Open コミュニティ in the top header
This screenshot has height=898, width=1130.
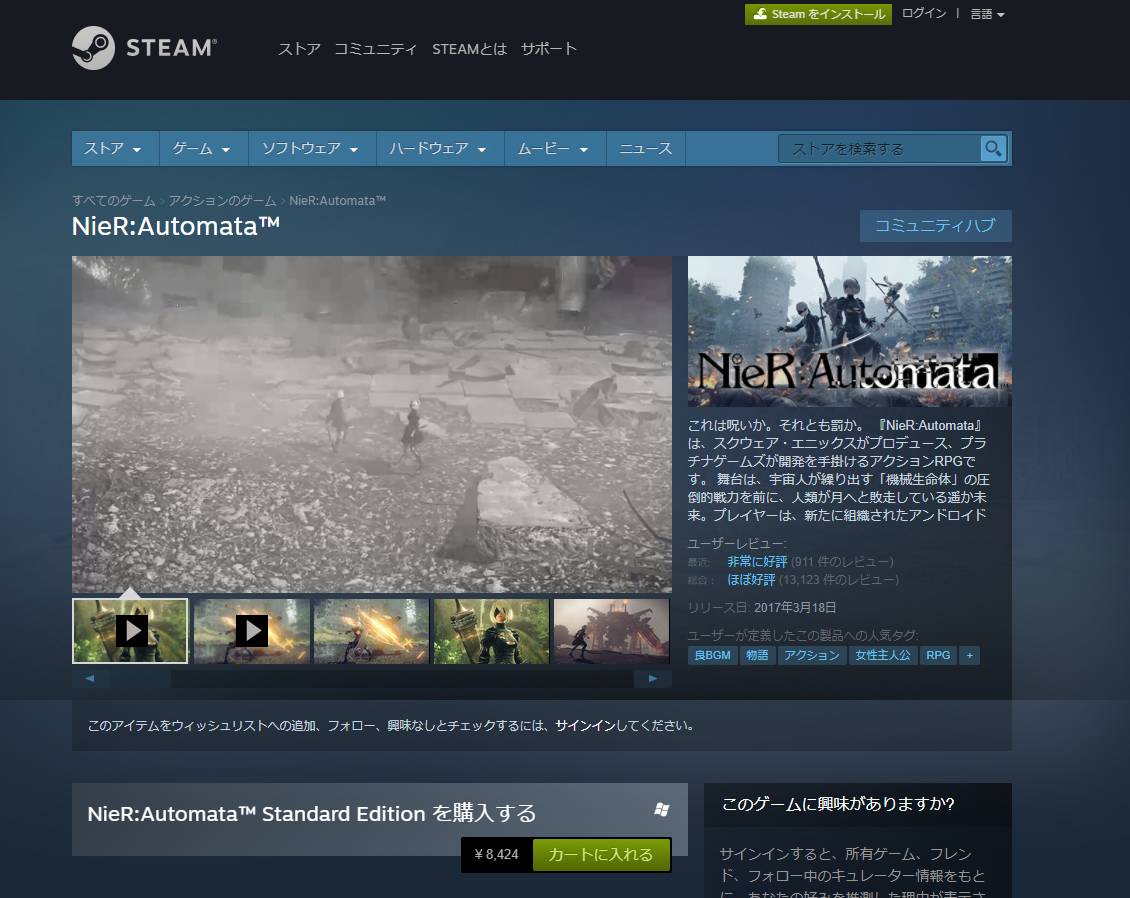click(375, 49)
